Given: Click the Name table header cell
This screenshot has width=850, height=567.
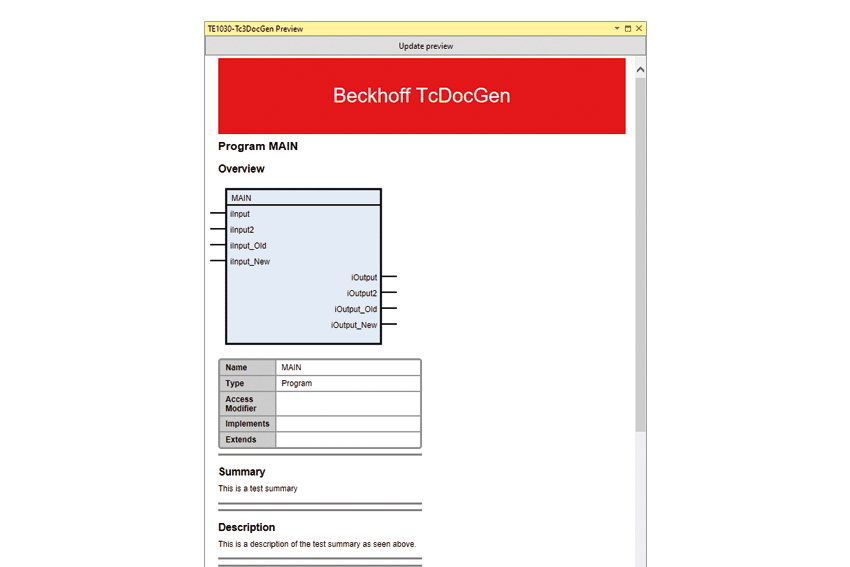Looking at the screenshot, I should 248,368.
